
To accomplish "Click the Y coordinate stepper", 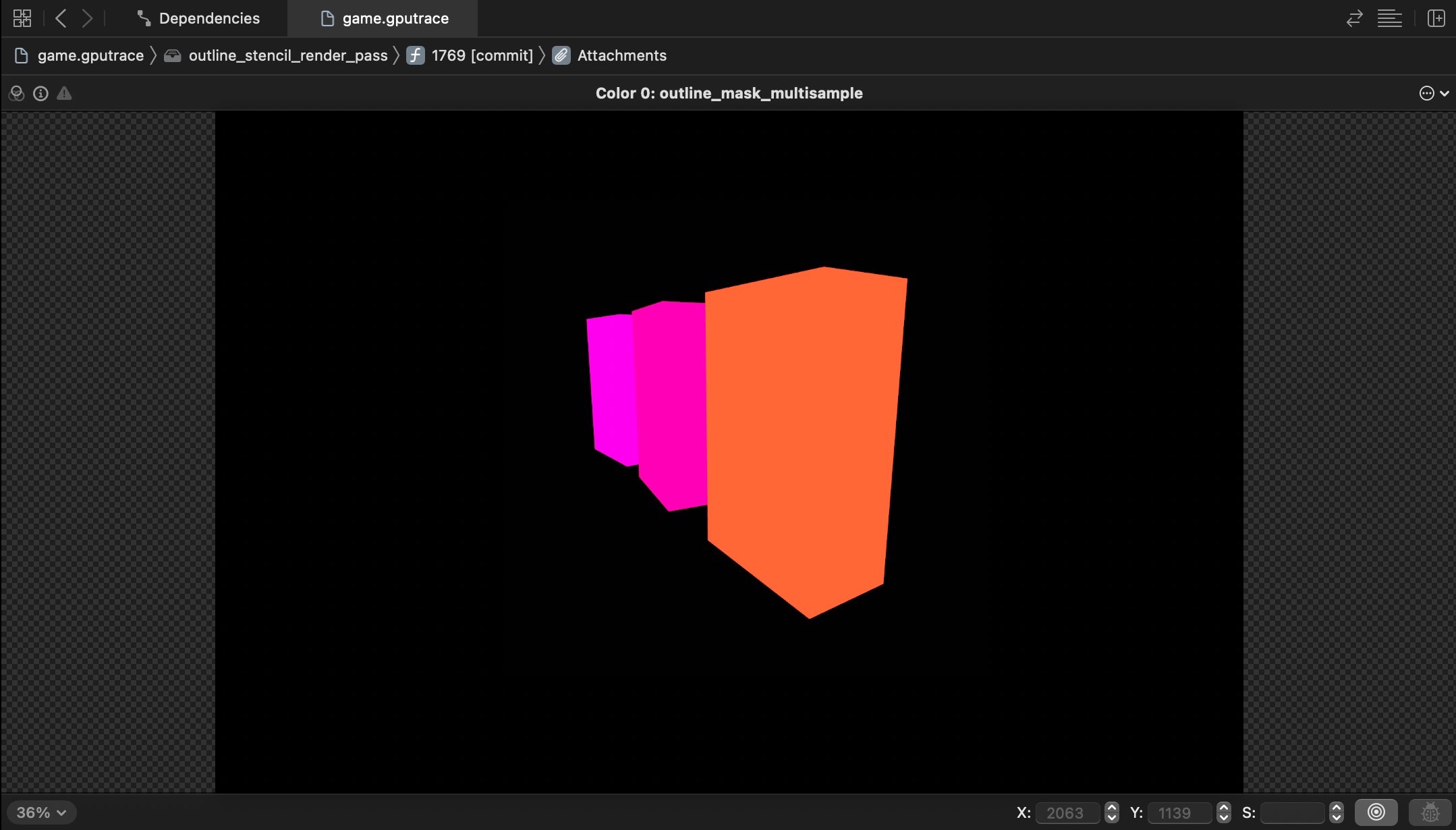I will tap(1223, 812).
